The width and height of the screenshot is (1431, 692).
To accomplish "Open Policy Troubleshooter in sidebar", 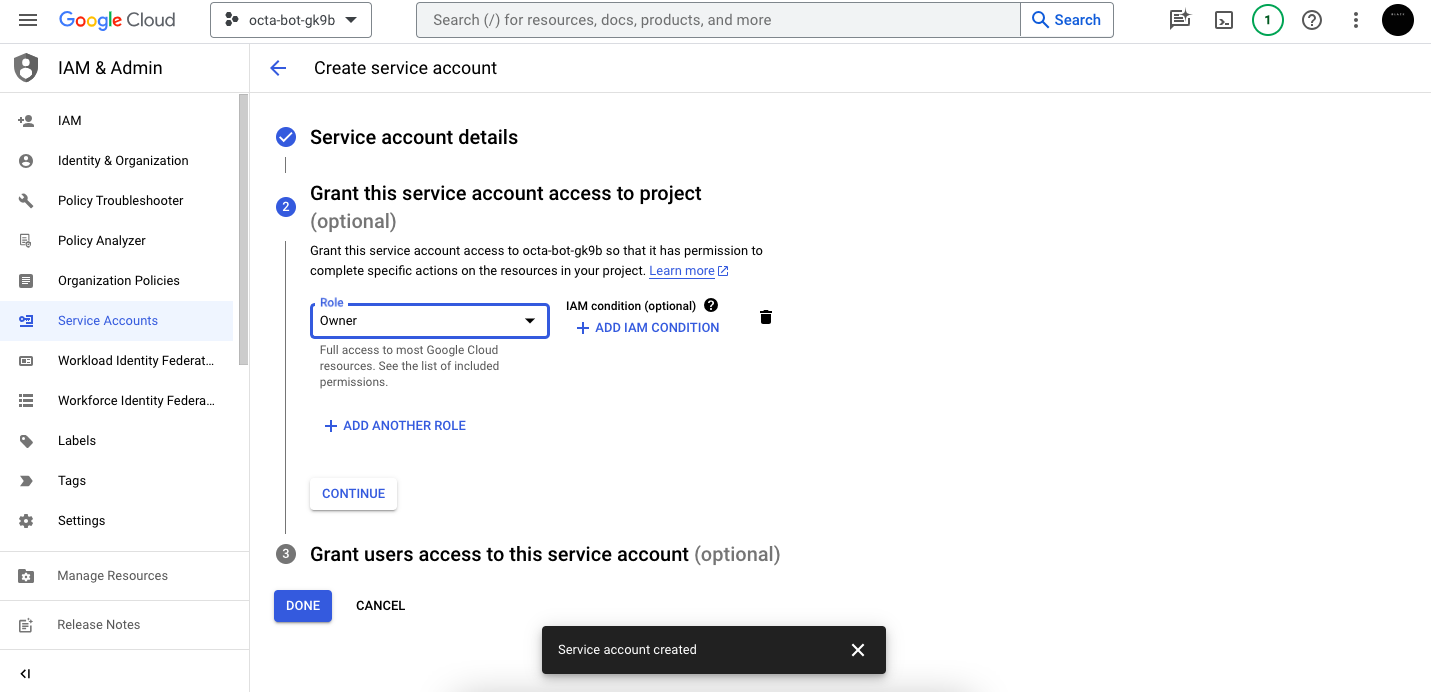I will click(120, 201).
